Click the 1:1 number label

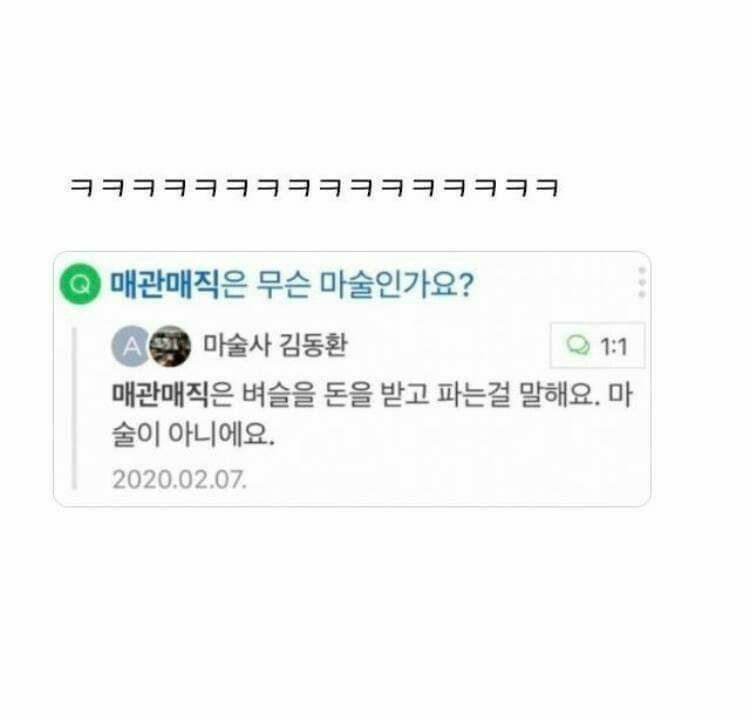(614, 347)
